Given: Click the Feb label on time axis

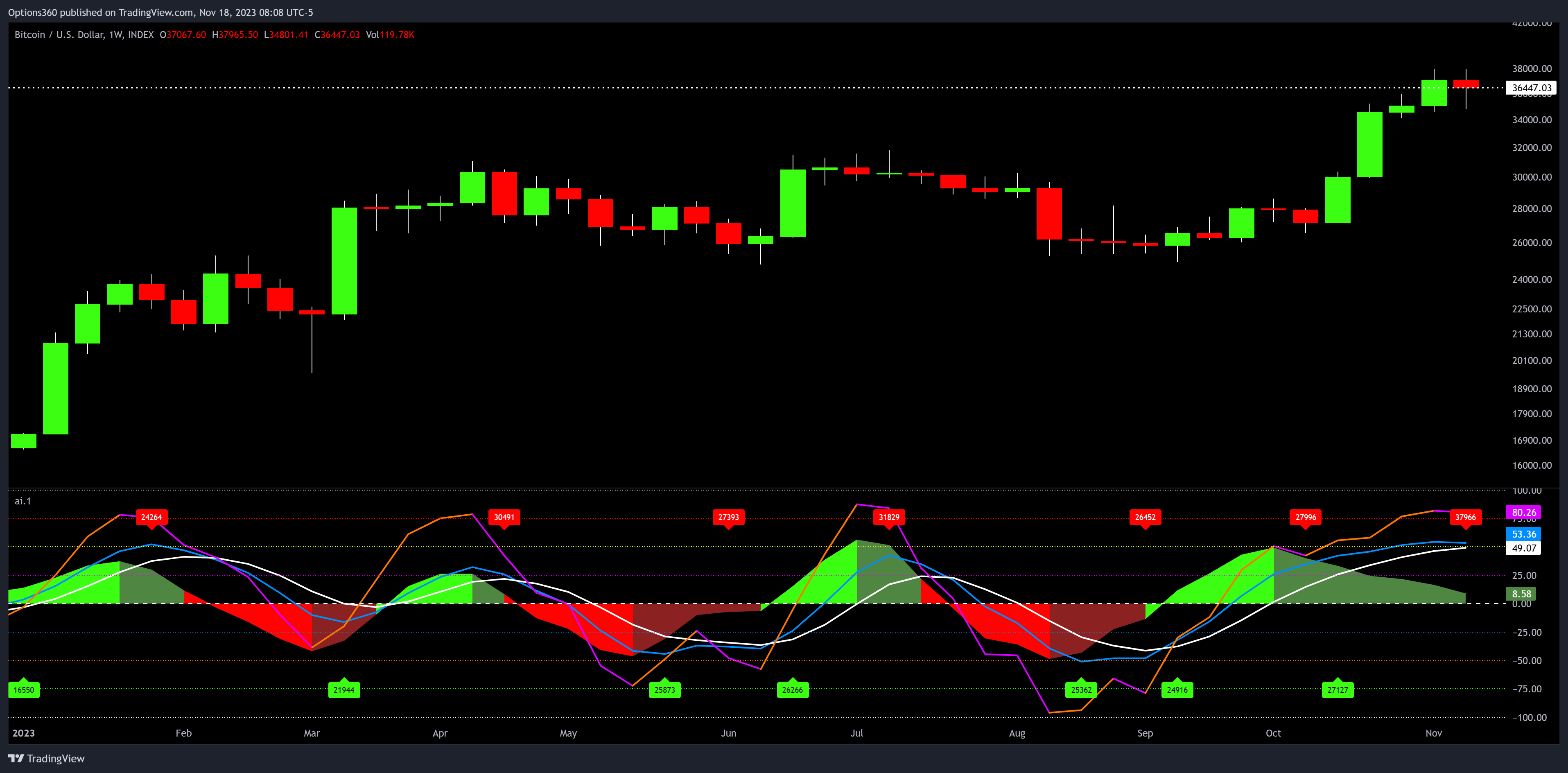Looking at the screenshot, I should [x=184, y=733].
